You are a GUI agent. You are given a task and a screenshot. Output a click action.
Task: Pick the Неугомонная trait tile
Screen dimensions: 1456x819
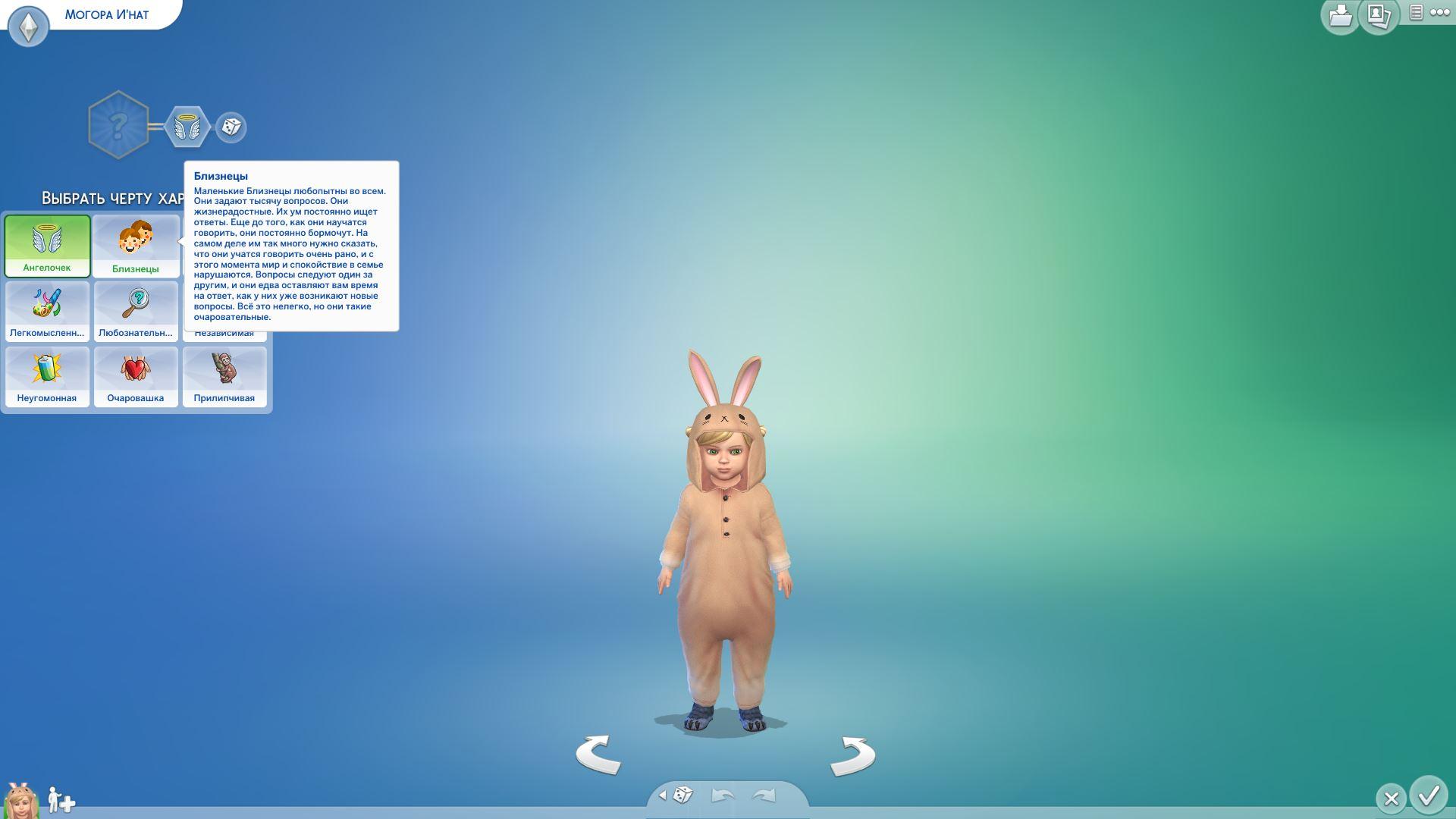(47, 376)
